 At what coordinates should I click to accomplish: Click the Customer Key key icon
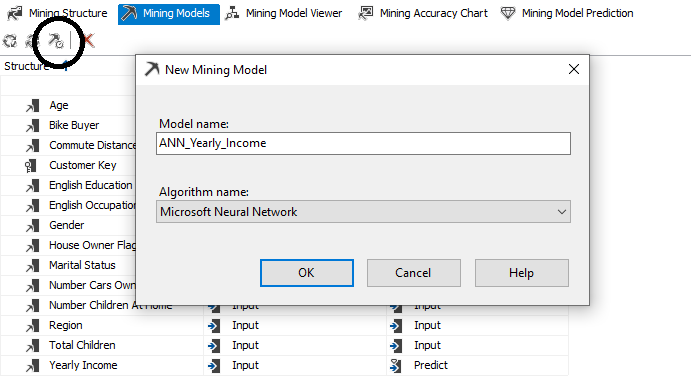coord(30,166)
